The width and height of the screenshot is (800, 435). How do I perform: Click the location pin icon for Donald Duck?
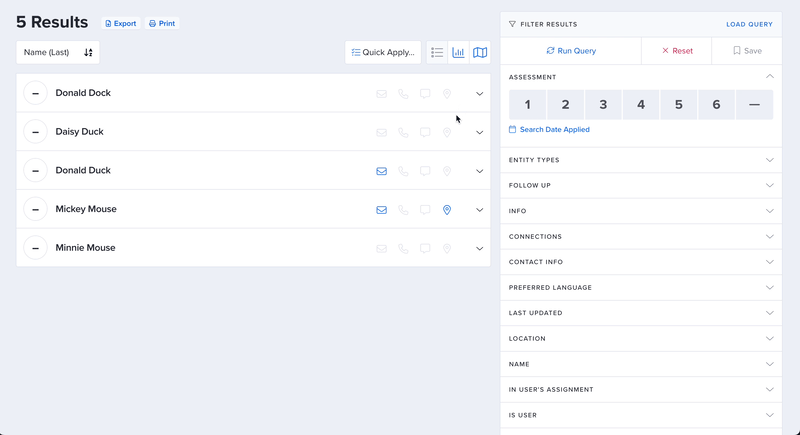pos(447,171)
